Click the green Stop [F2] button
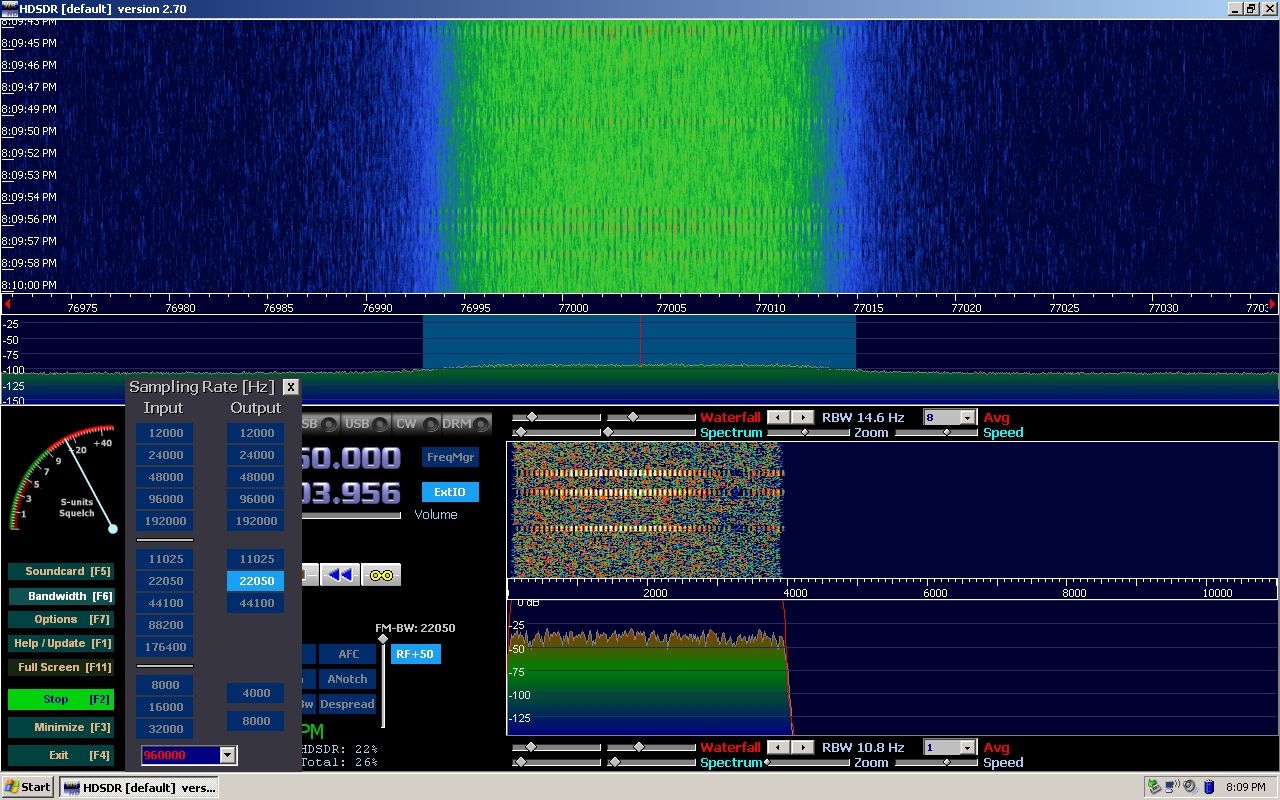Image resolution: width=1280 pixels, height=800 pixels. pos(60,699)
